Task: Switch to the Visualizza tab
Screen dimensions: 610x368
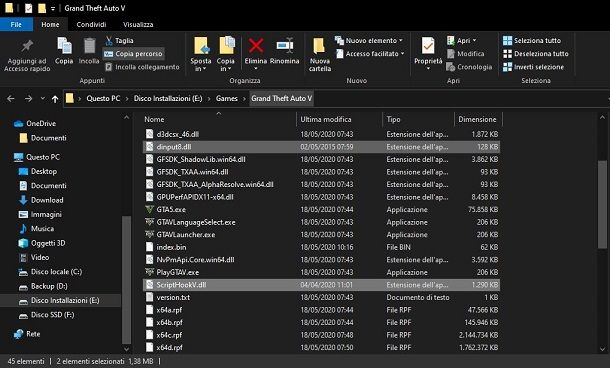Action: [x=138, y=24]
